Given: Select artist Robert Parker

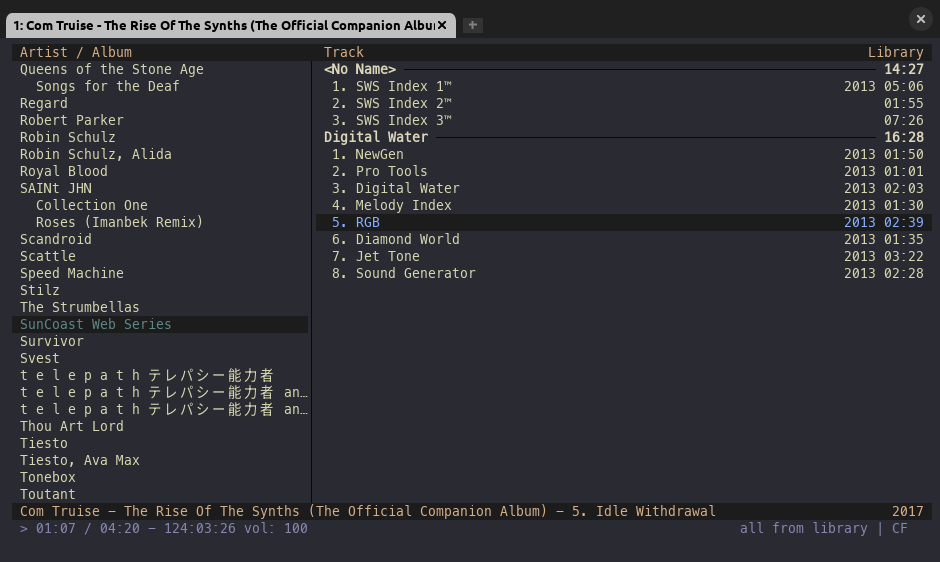Looking at the screenshot, I should point(71,120).
